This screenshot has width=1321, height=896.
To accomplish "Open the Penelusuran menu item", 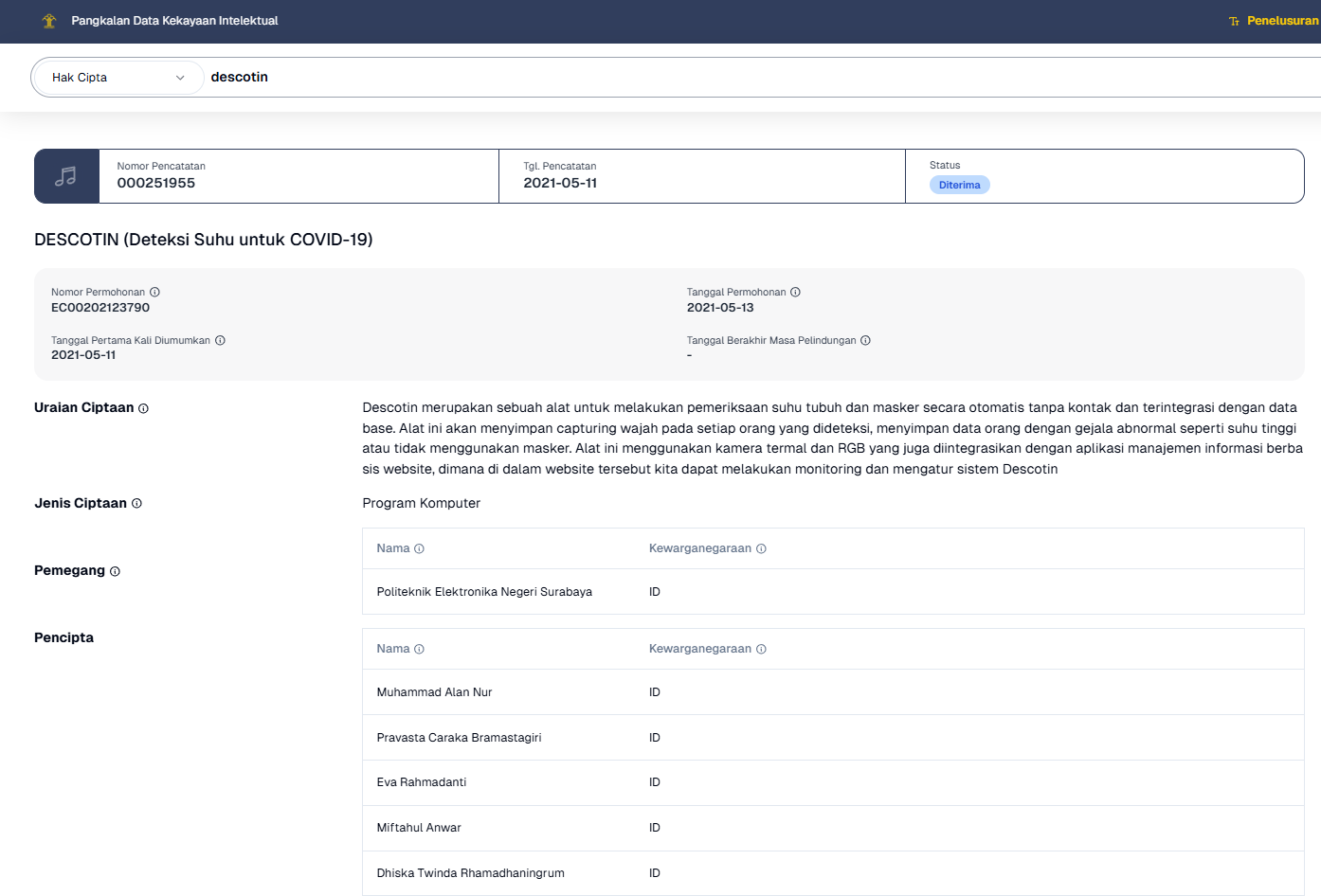I will point(1282,21).
